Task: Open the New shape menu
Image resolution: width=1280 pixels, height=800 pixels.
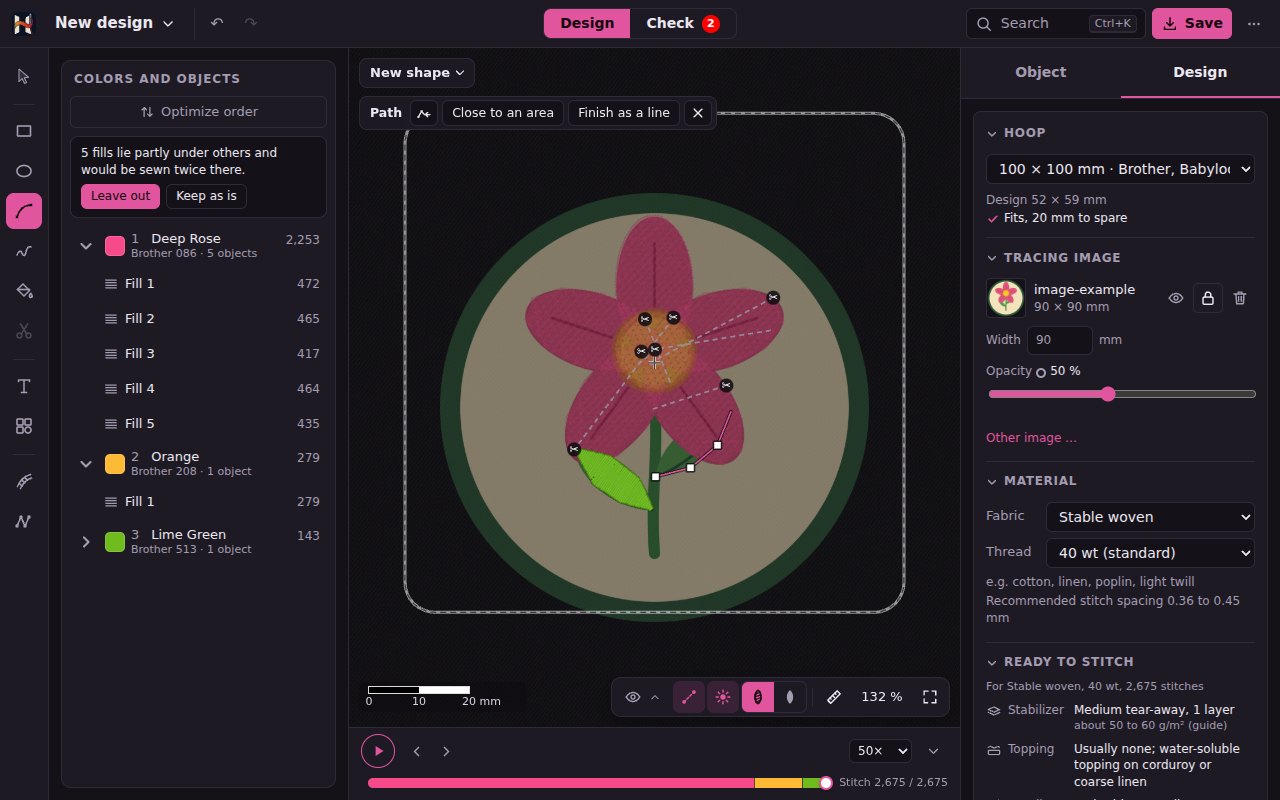Action: point(417,73)
